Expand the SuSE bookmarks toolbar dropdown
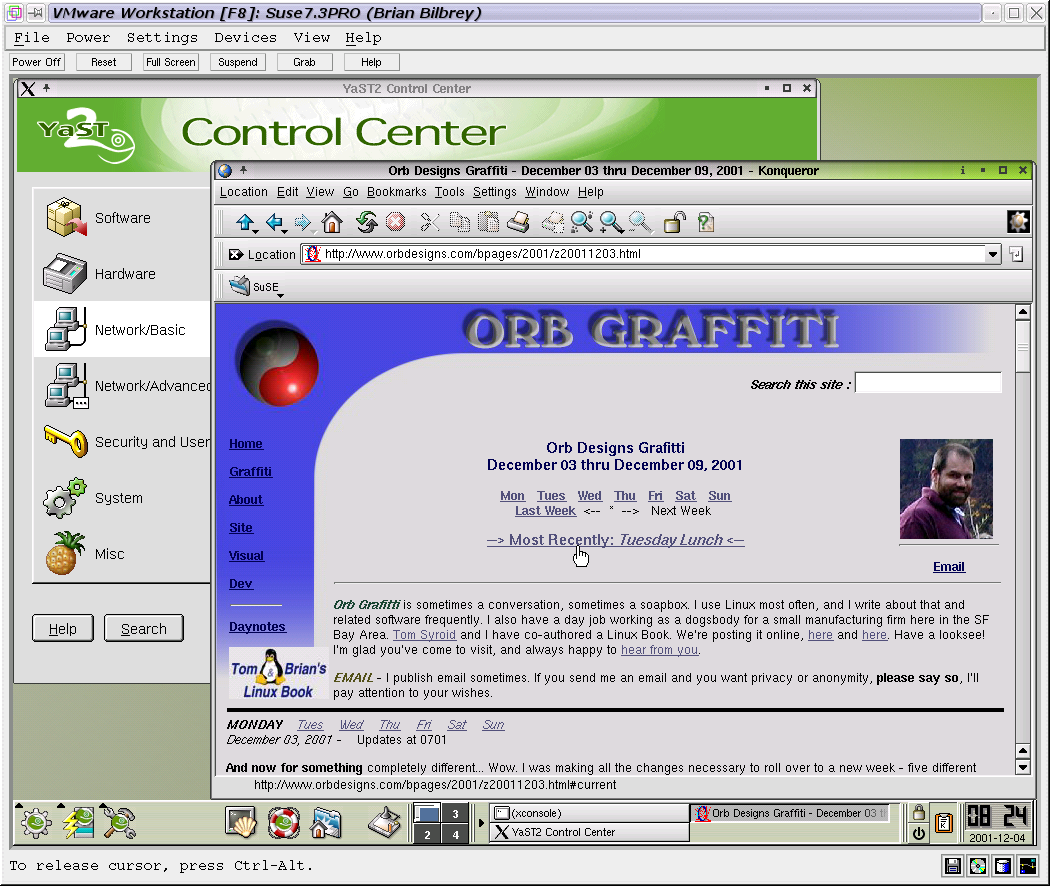Screen dimensions: 1050x886 click(x=281, y=295)
